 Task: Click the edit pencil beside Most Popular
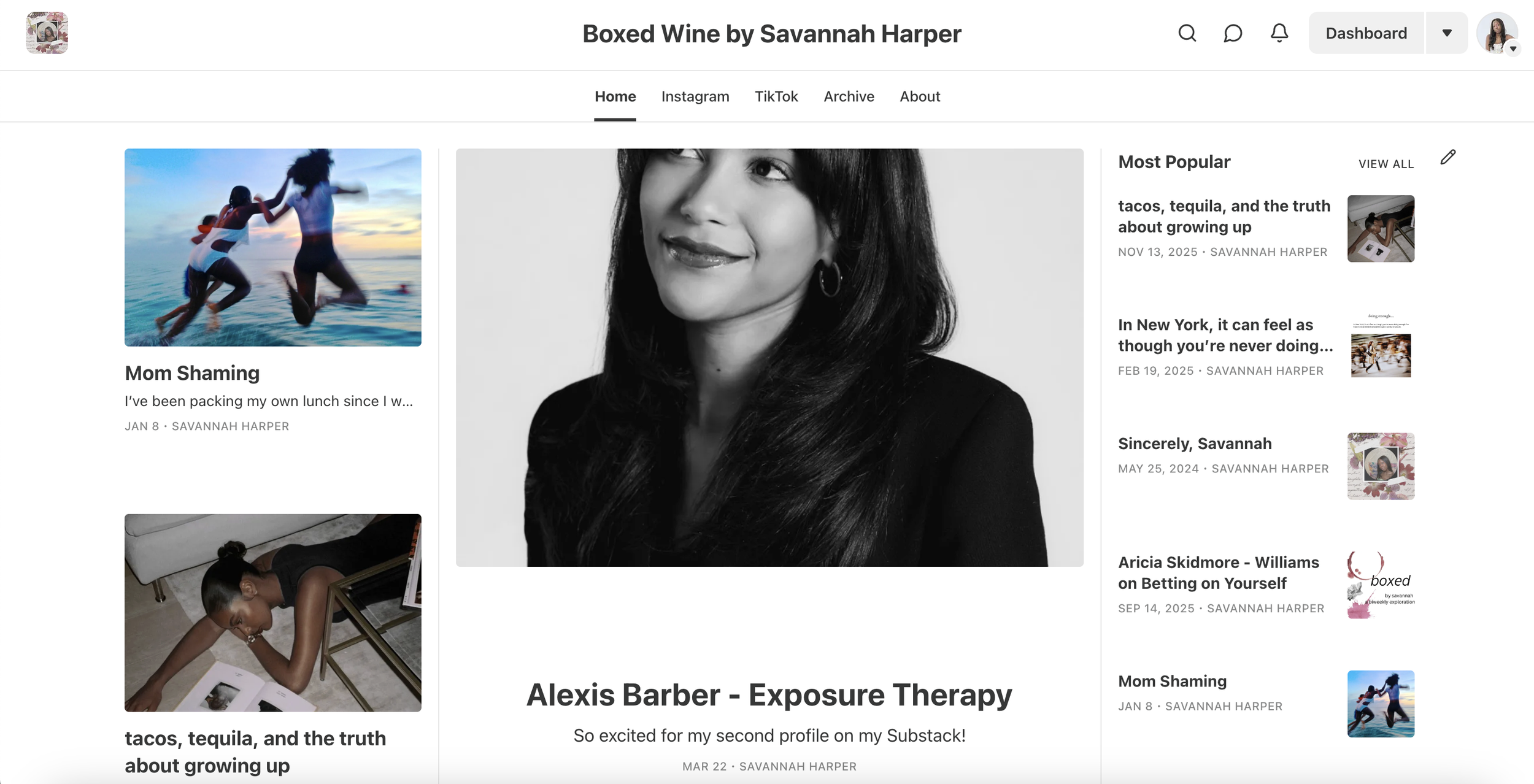point(1448,158)
